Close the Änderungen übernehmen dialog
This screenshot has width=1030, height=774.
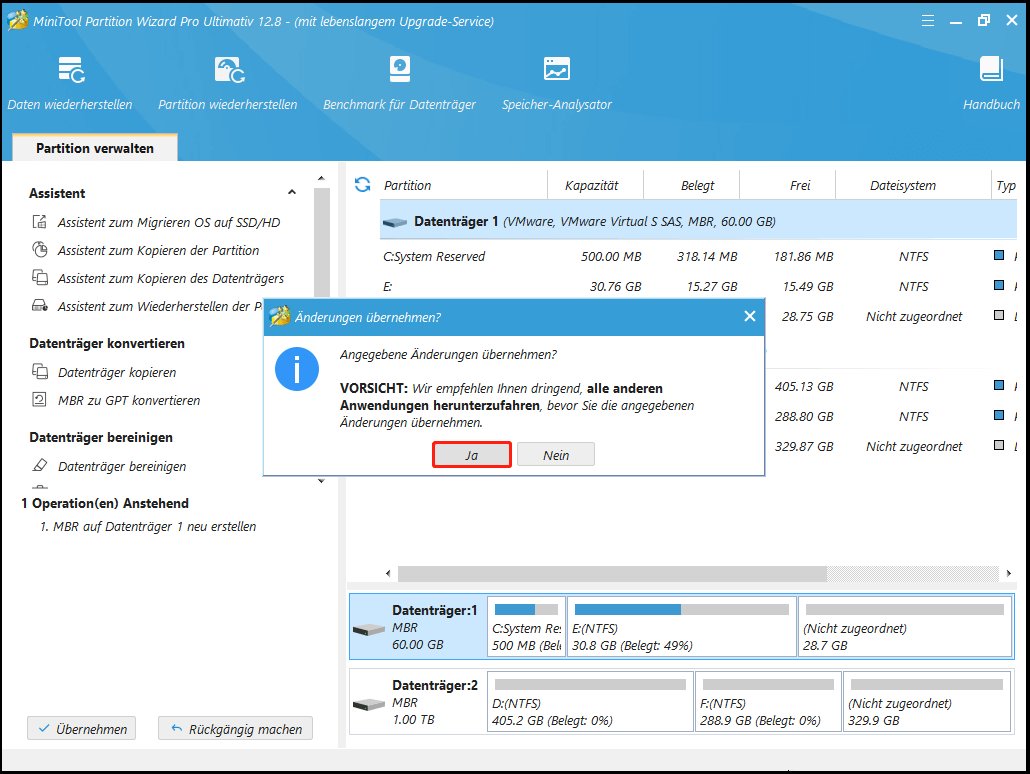pos(750,317)
